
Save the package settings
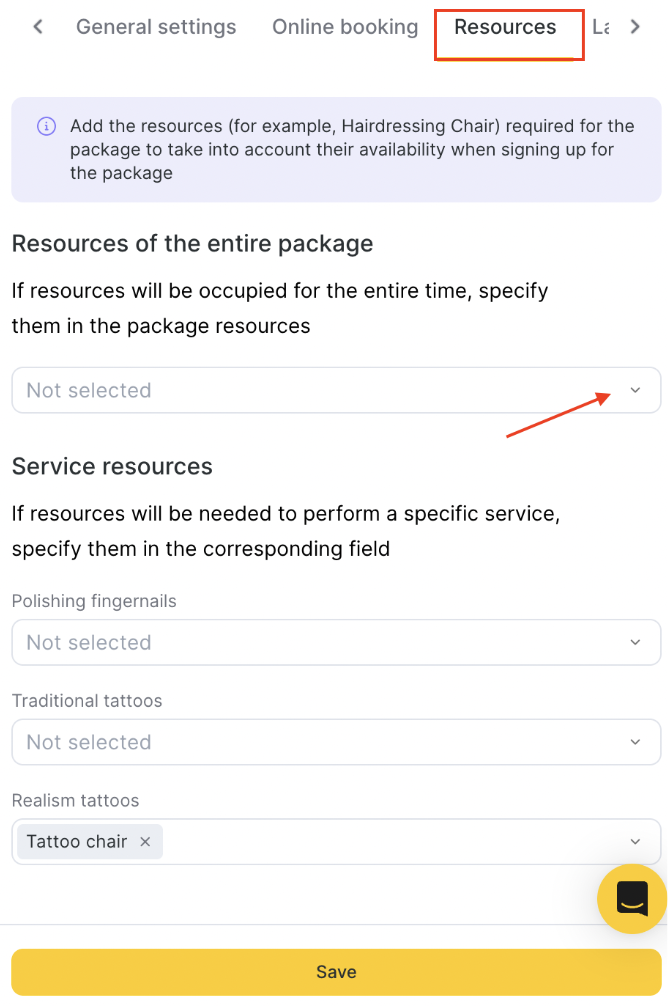(x=336, y=972)
